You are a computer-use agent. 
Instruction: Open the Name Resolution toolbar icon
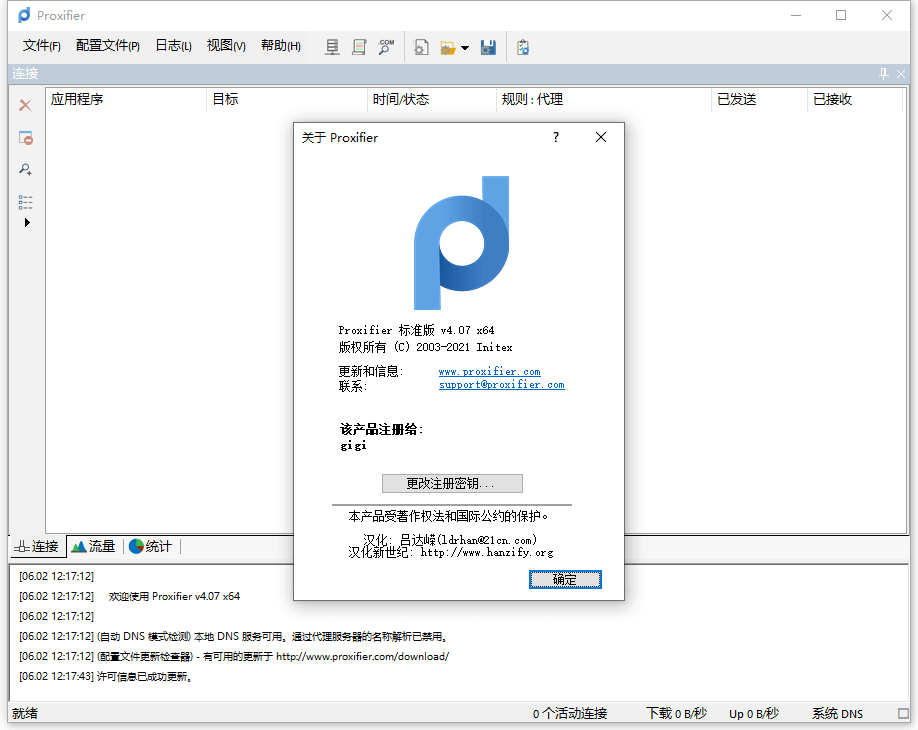pyautogui.click(x=386, y=47)
